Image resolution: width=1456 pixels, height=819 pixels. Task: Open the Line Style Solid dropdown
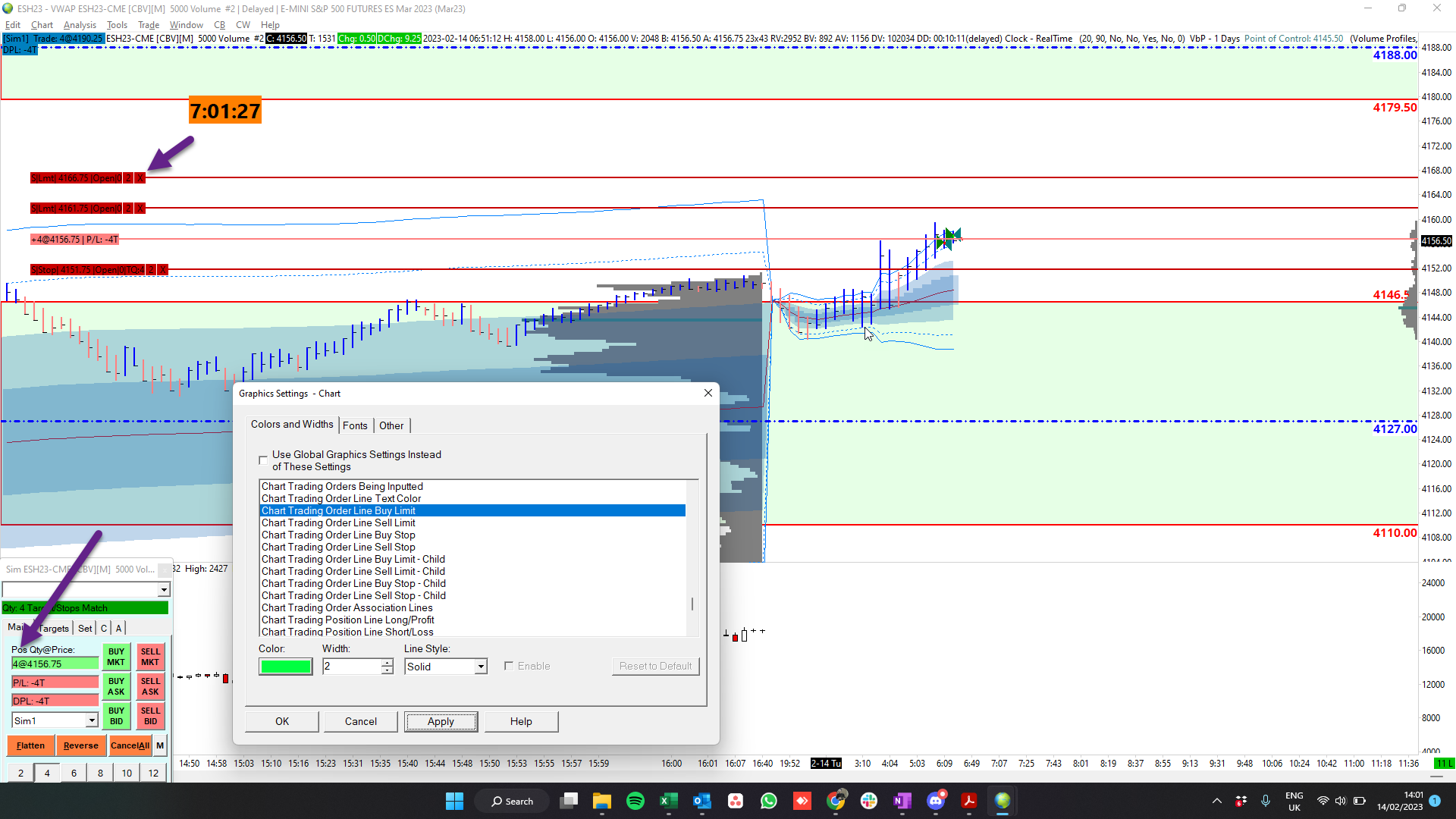click(481, 667)
